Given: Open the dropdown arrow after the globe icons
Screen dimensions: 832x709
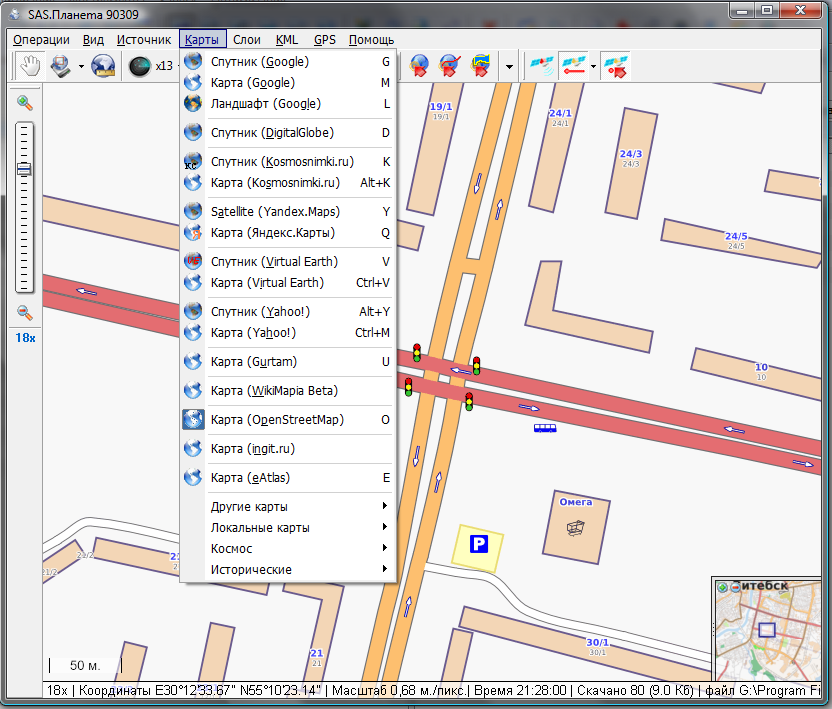Looking at the screenshot, I should 509,66.
